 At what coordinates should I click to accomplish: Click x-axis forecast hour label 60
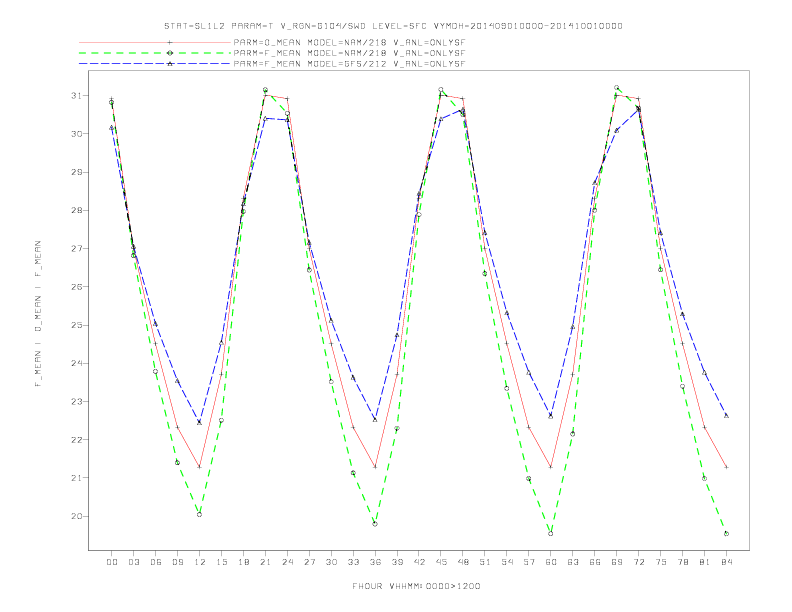551,562
